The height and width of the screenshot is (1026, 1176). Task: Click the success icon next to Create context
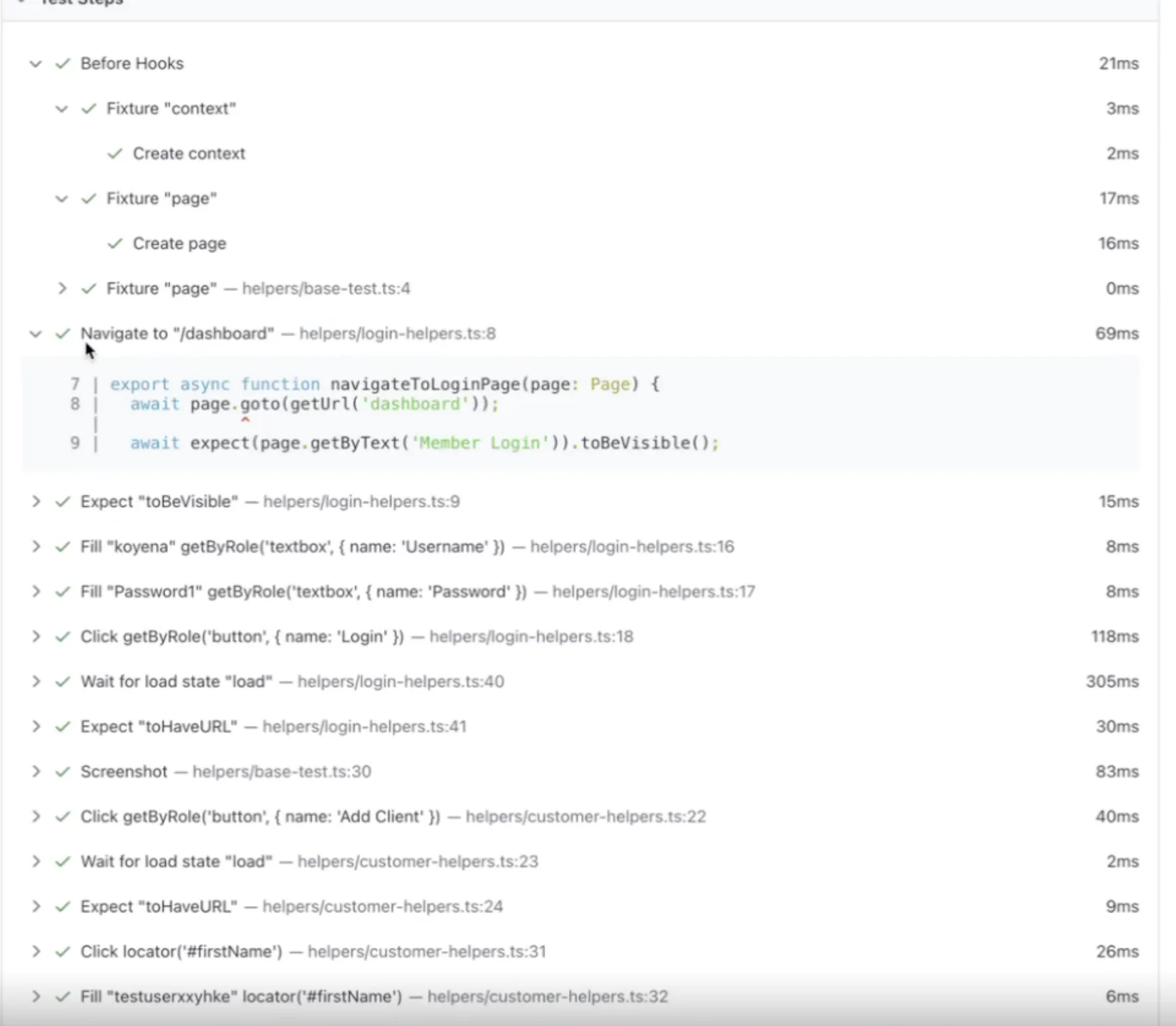pyautogui.click(x=114, y=154)
